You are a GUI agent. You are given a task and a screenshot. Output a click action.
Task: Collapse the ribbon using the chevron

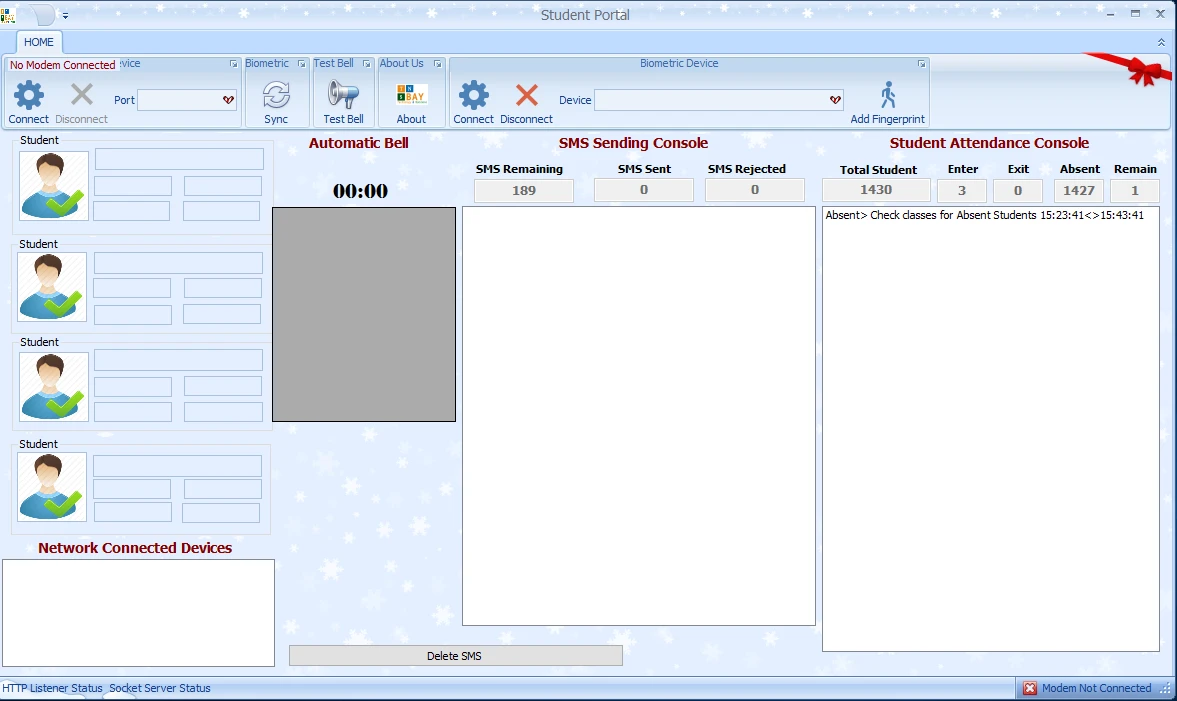(x=1161, y=42)
